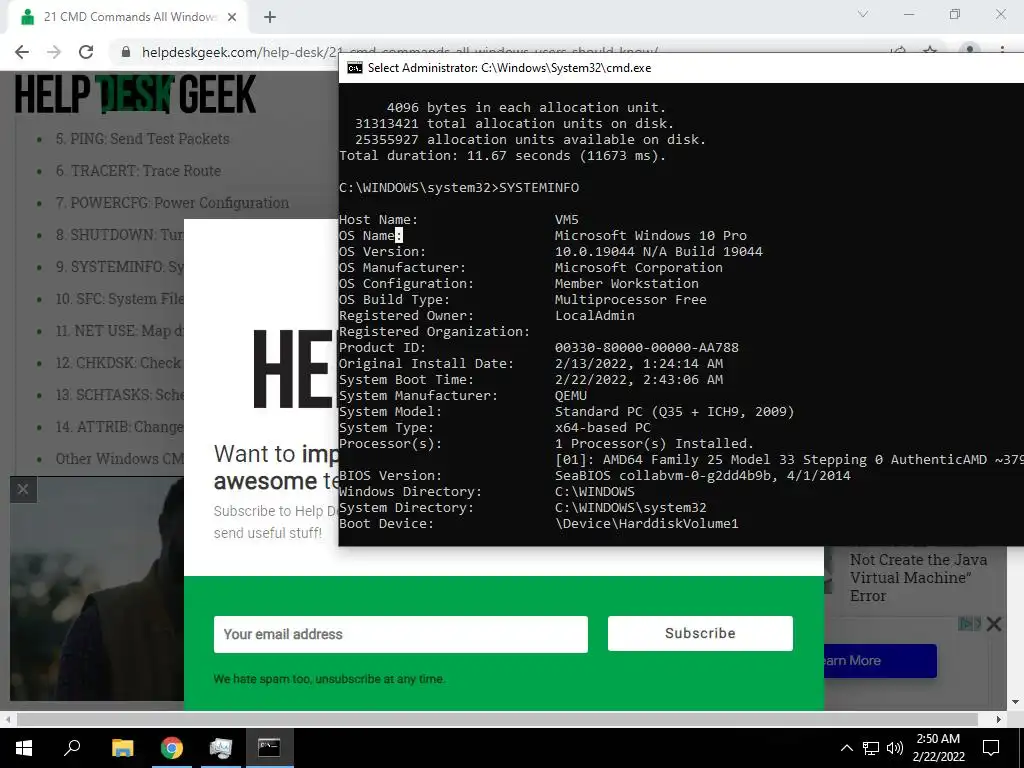
Task: Close the video ad overlay X
Action: pyautogui.click(x=23, y=489)
